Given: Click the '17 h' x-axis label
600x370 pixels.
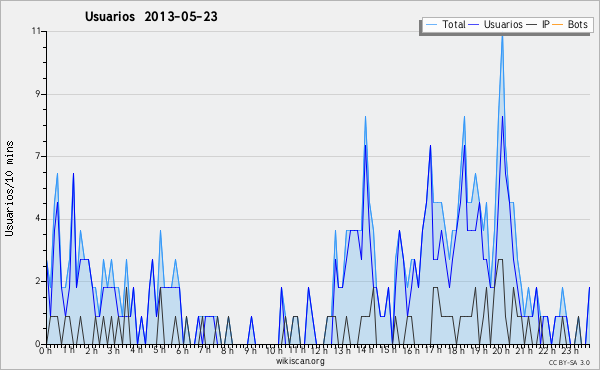Looking at the screenshot, I should [x=433, y=350].
